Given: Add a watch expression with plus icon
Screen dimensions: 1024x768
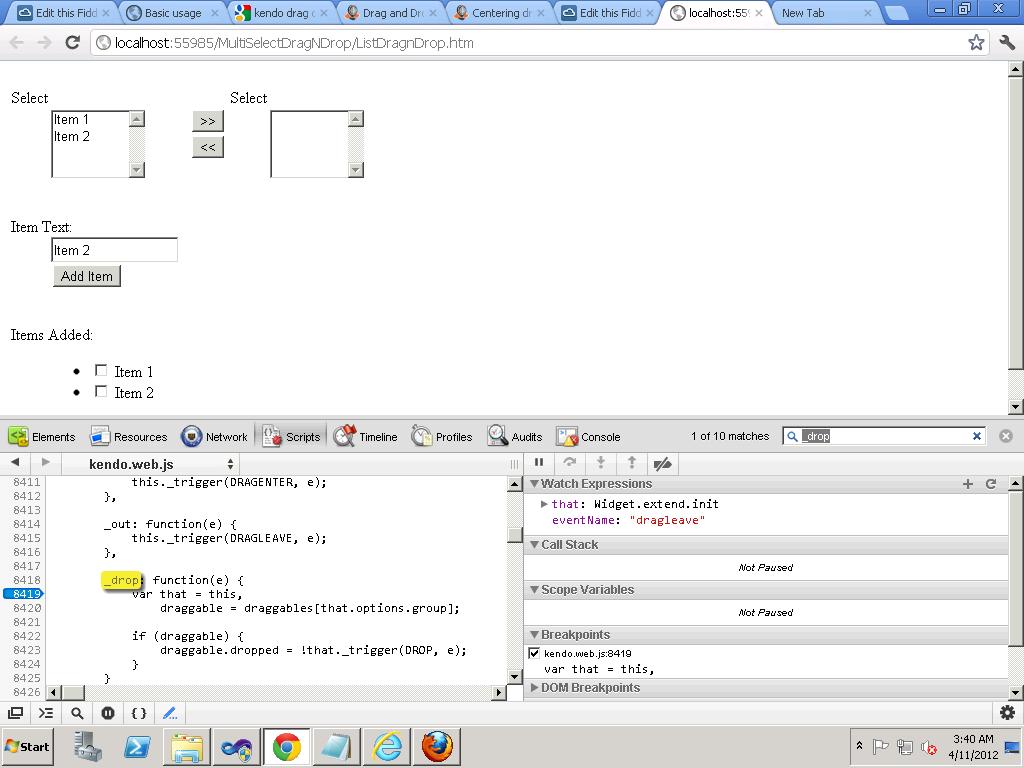Looking at the screenshot, I should (x=968, y=484).
